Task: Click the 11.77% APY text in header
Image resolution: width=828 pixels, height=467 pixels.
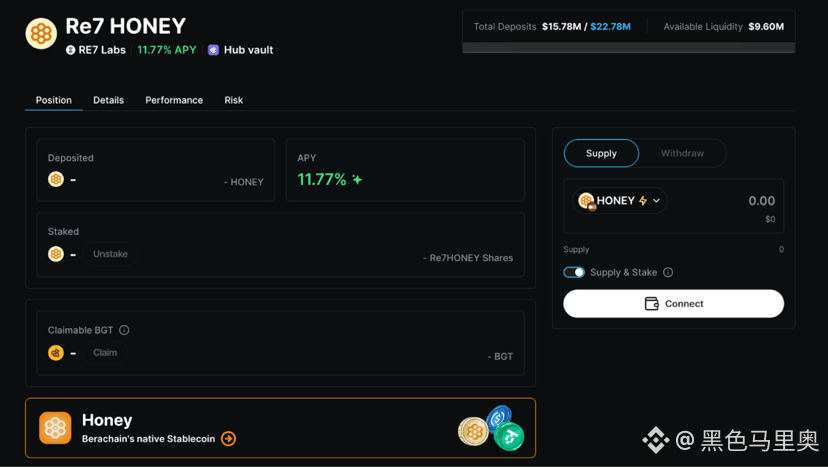Action: pos(167,50)
